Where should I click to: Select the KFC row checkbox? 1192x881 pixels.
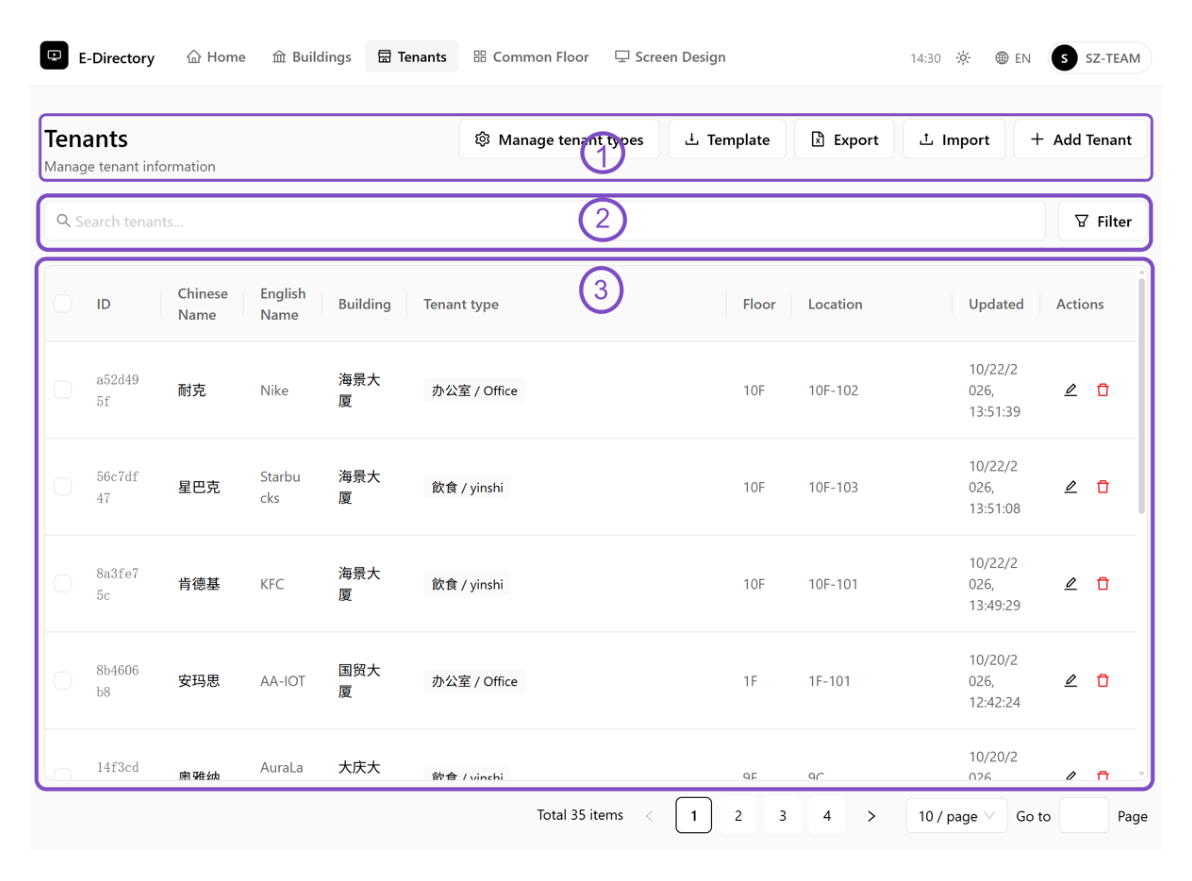coord(63,584)
